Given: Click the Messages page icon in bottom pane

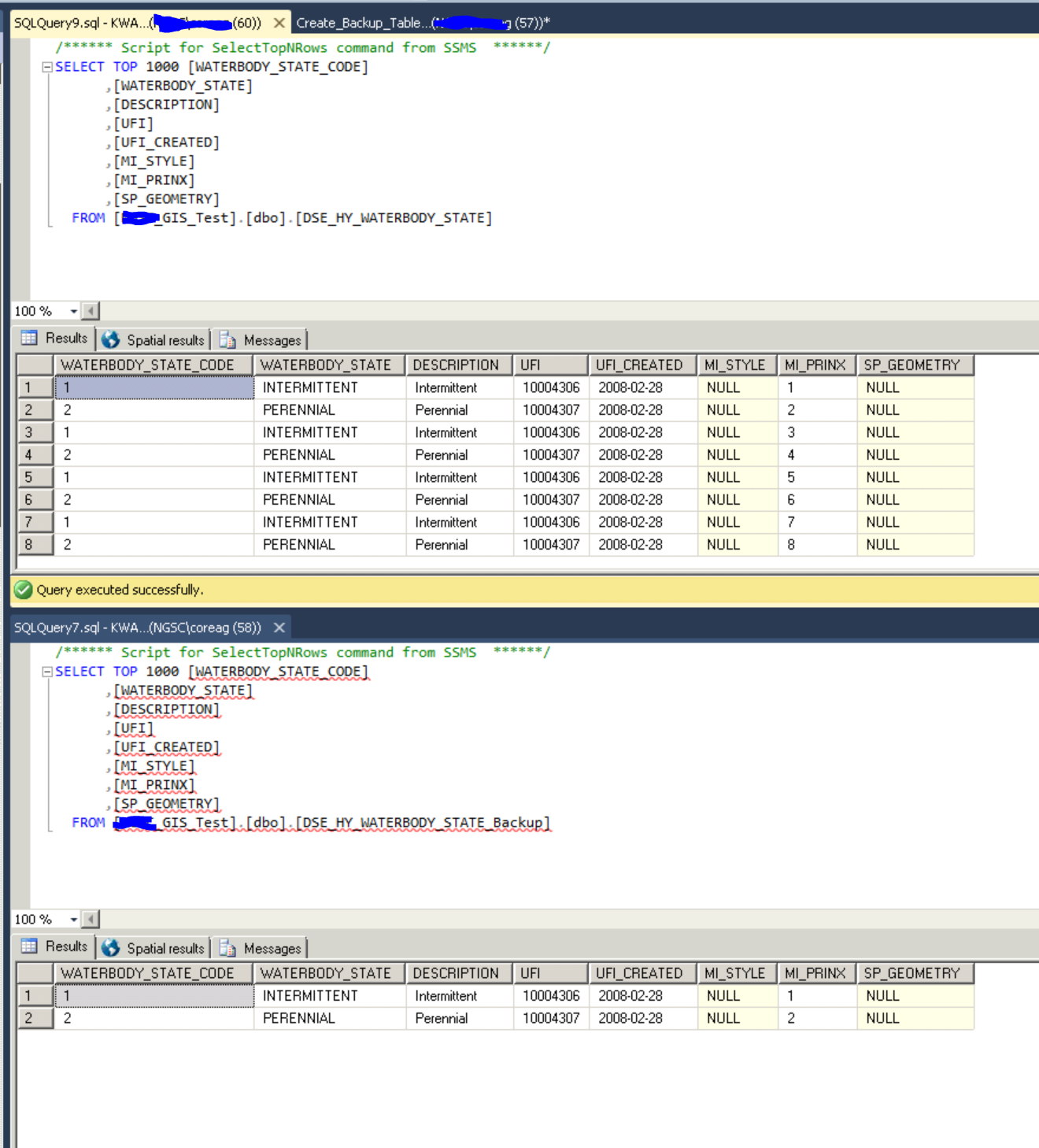Looking at the screenshot, I should click(x=227, y=947).
